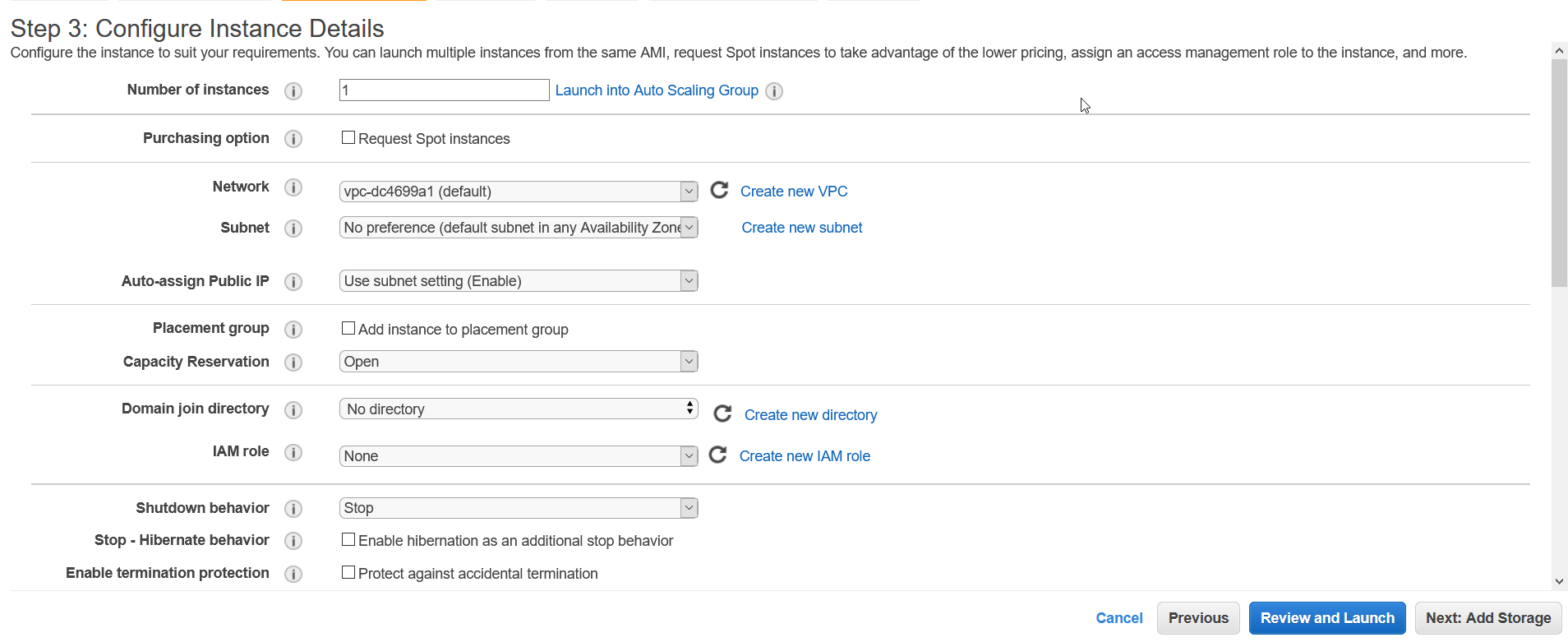Refresh the Domain join directory list

click(x=722, y=413)
